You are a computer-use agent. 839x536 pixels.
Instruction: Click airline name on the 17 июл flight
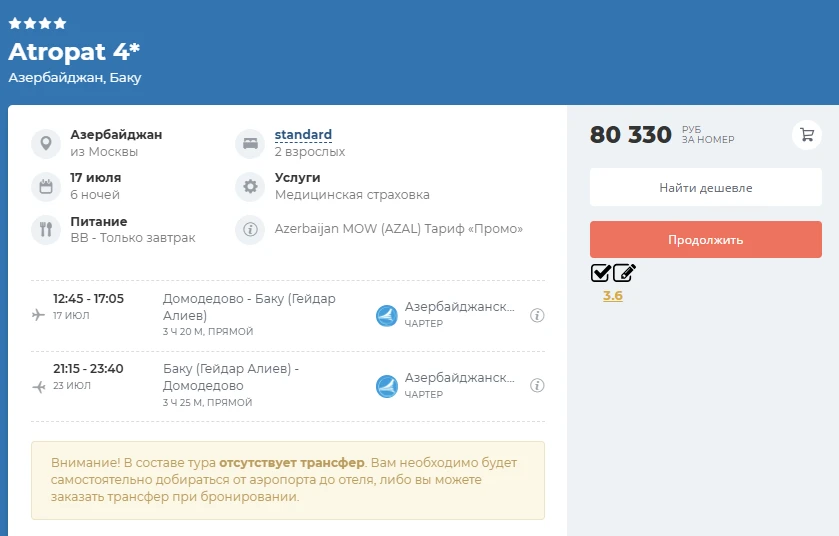[460, 307]
